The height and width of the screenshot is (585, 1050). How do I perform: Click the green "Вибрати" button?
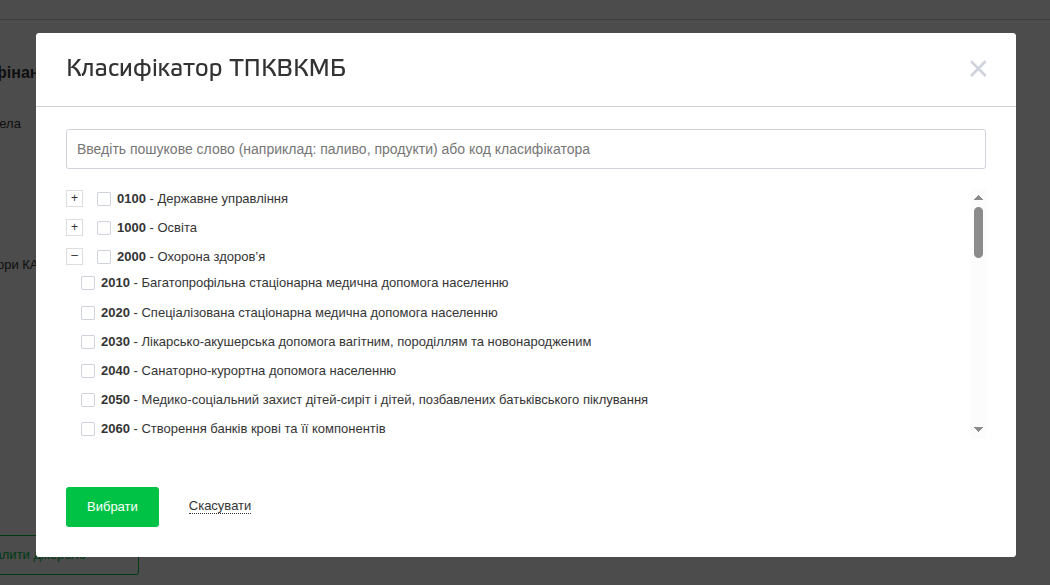(112, 507)
